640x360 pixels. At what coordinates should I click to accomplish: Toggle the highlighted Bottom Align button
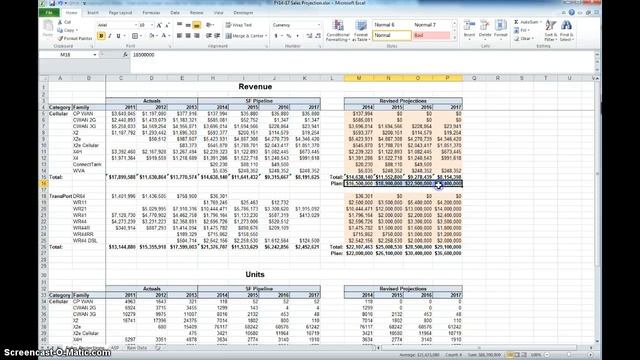[197, 25]
